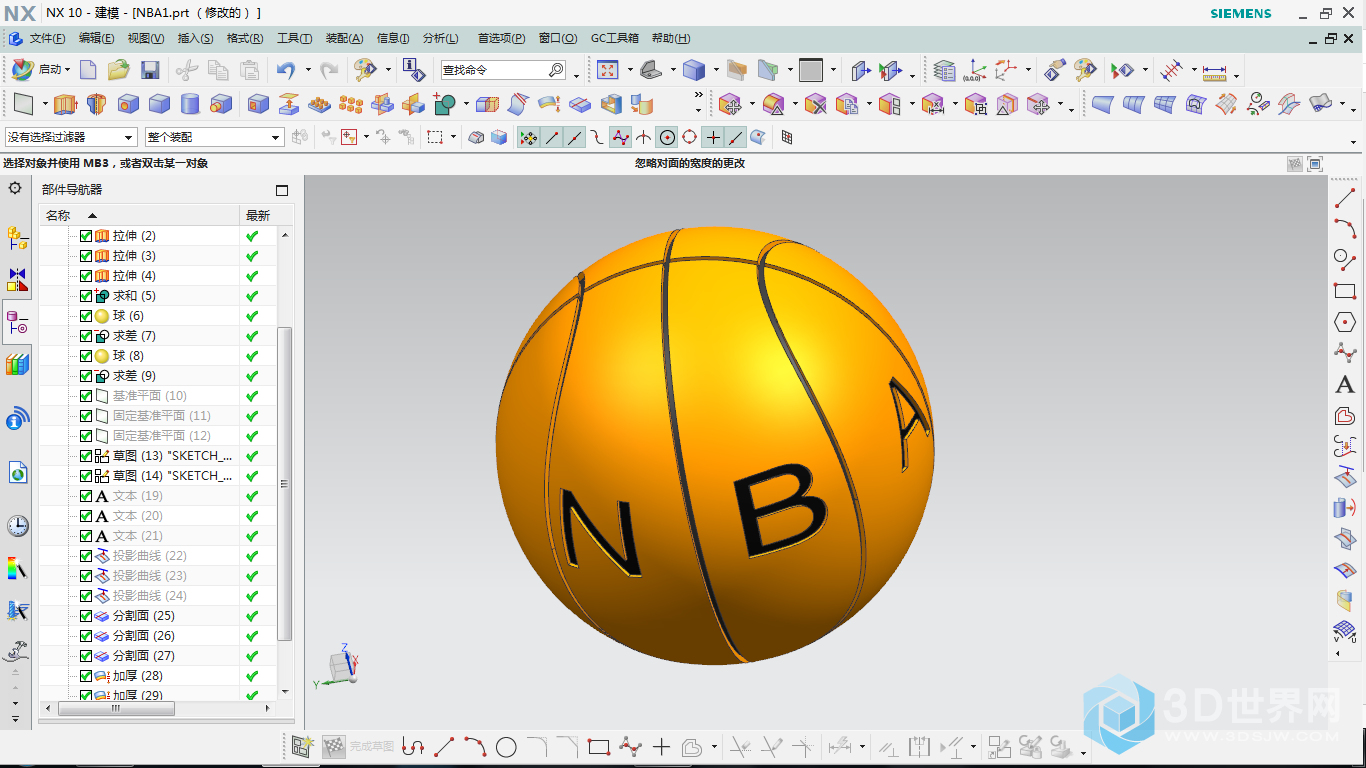
Task: Open the navigator settings gear icon
Action: [x=15, y=188]
